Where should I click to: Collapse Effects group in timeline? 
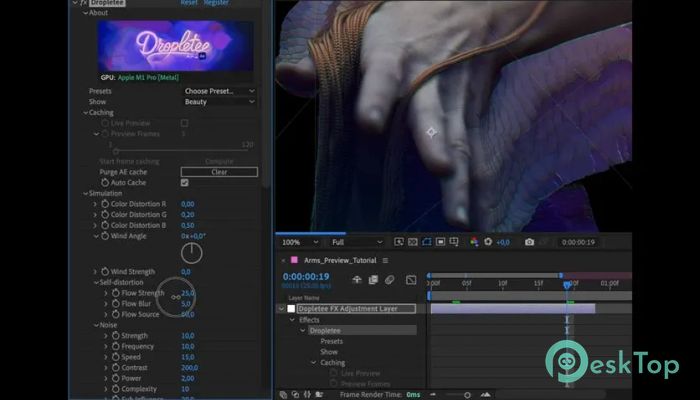[x=292, y=320]
